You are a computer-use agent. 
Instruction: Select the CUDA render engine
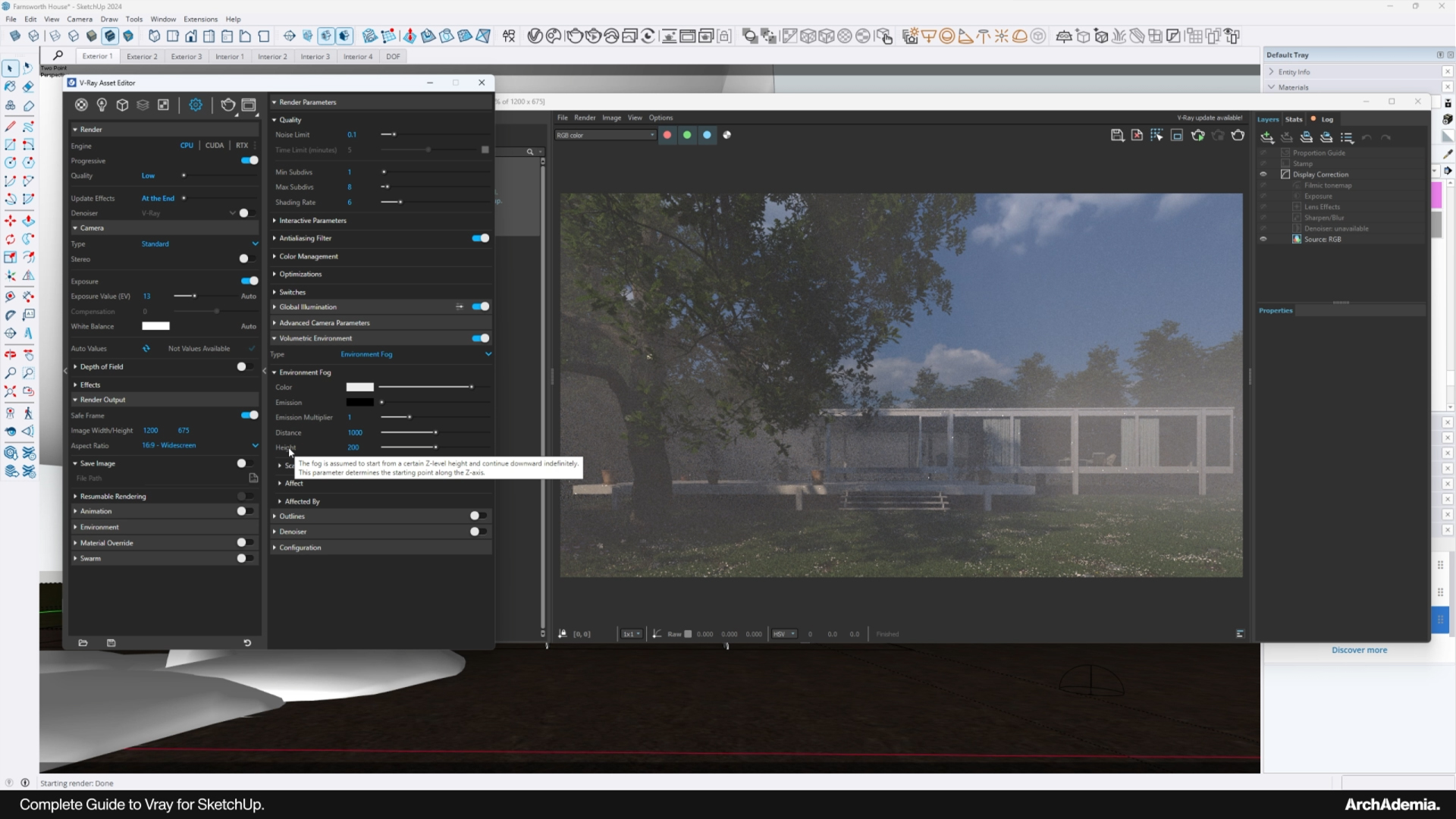(x=215, y=146)
